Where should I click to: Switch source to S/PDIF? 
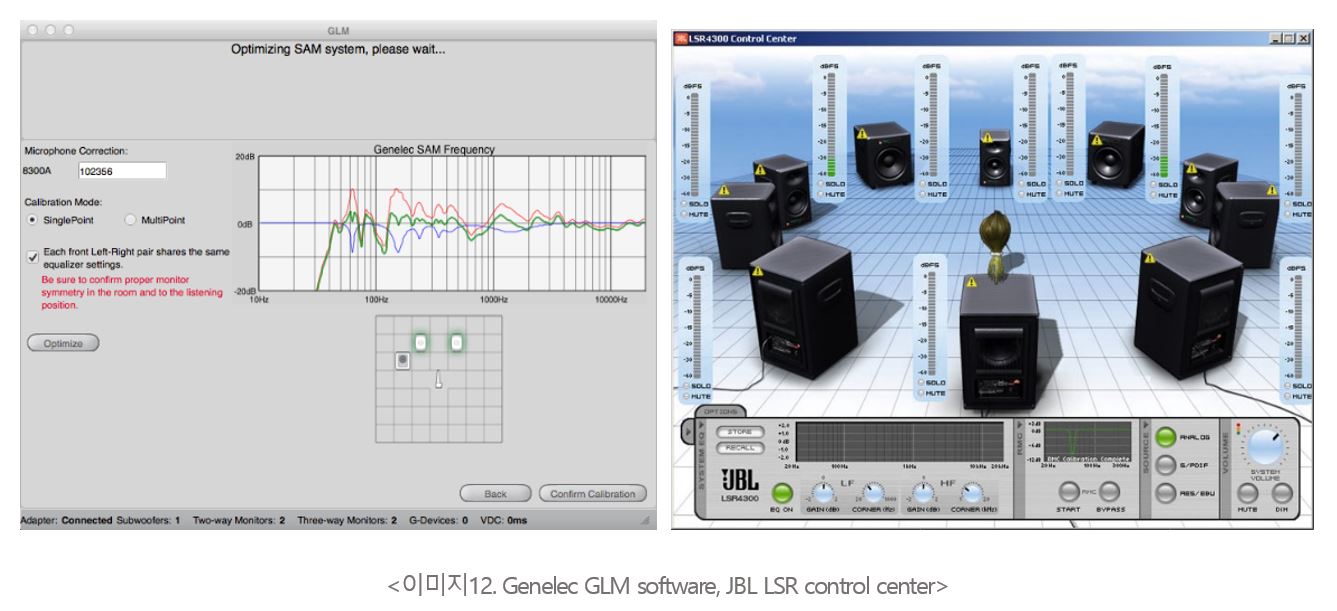1166,464
